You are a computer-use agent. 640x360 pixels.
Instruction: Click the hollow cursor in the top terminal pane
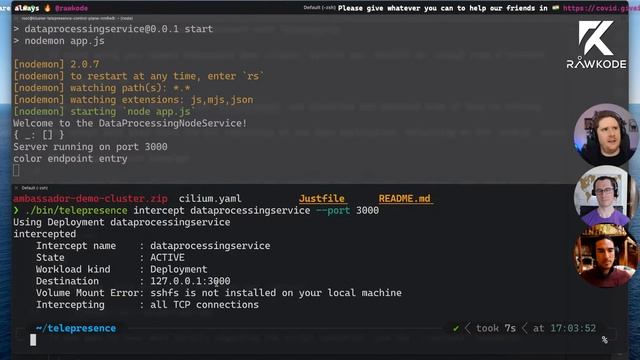click(16, 170)
